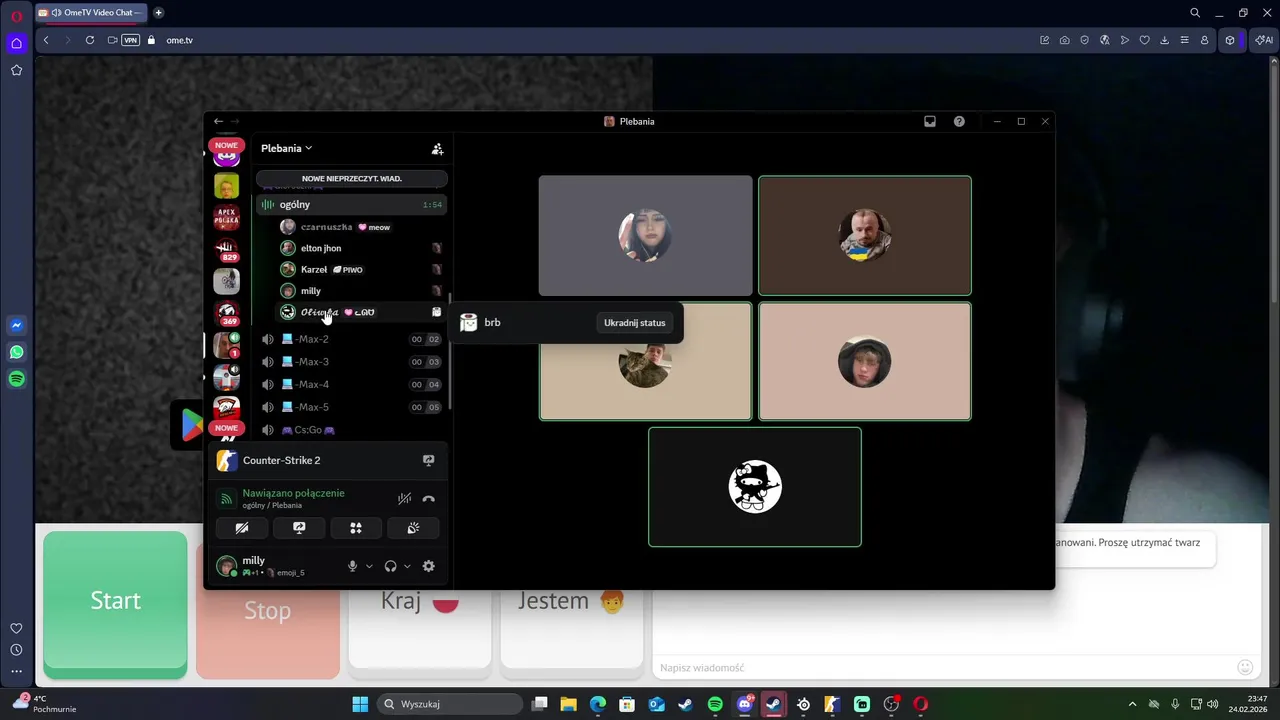This screenshot has width=1280, height=720.
Task: Select the Kraj country selector
Action: tap(420, 600)
